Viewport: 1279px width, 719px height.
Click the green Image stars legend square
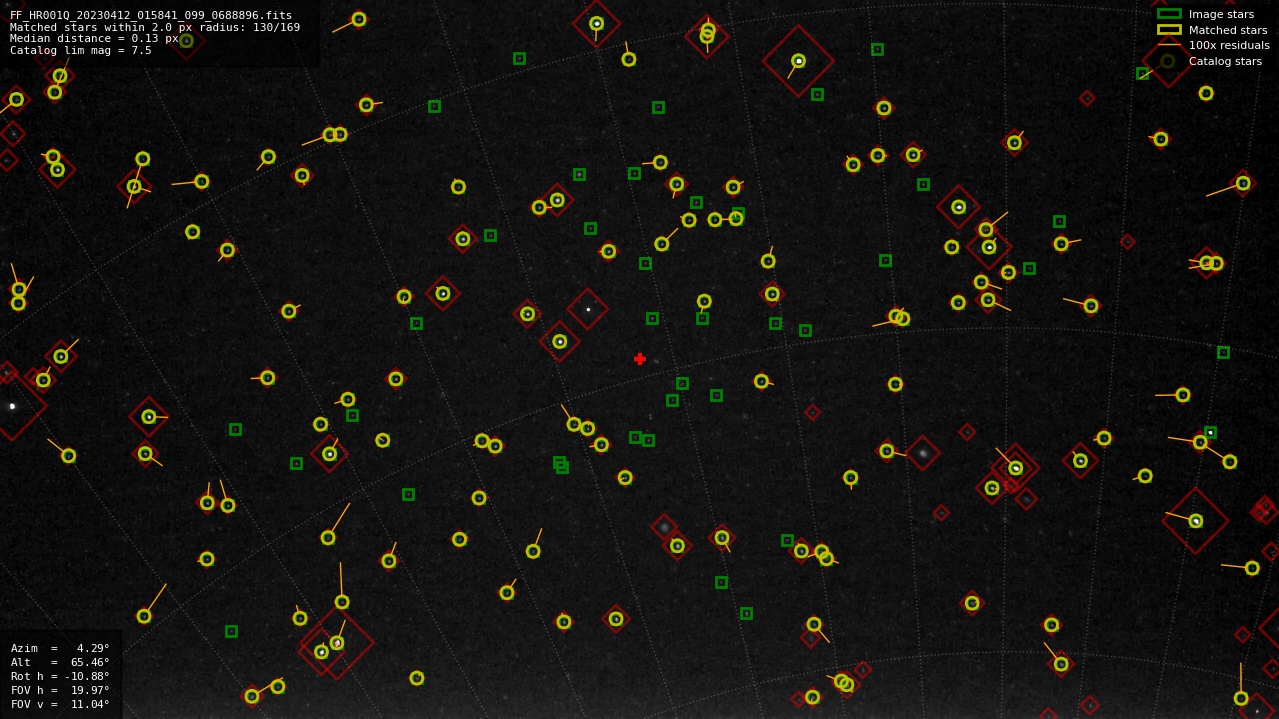[1169, 14]
